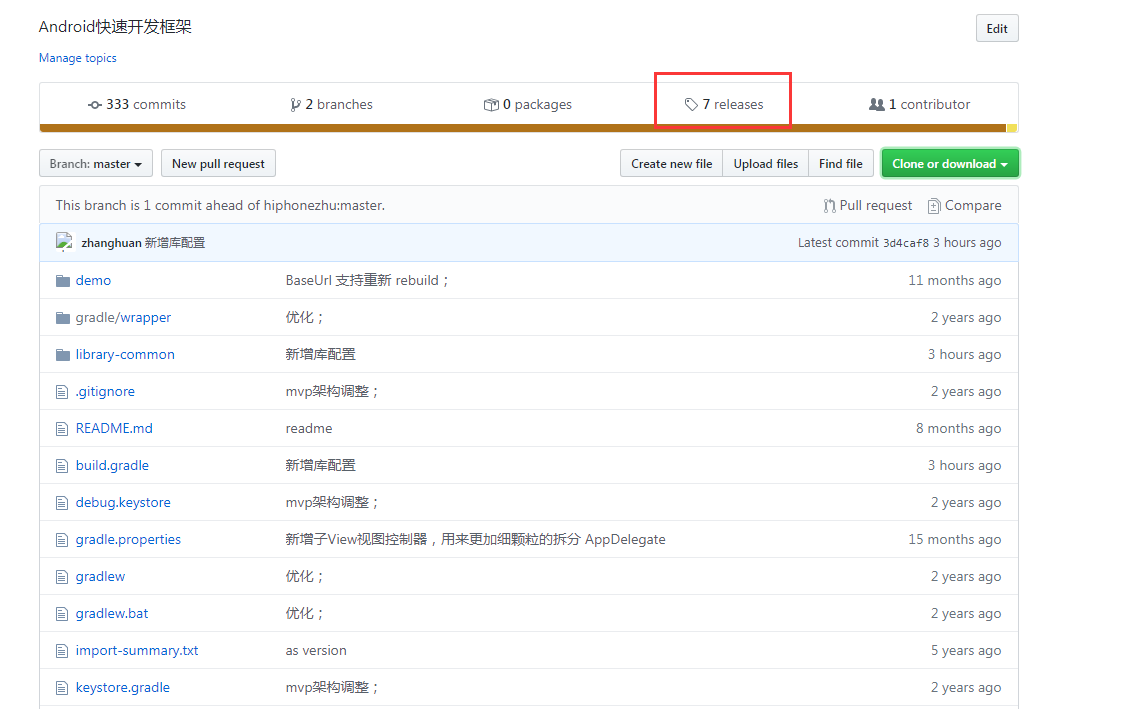Click the file icon for gradle.properties
This screenshot has height=709, width=1146.
point(62,540)
